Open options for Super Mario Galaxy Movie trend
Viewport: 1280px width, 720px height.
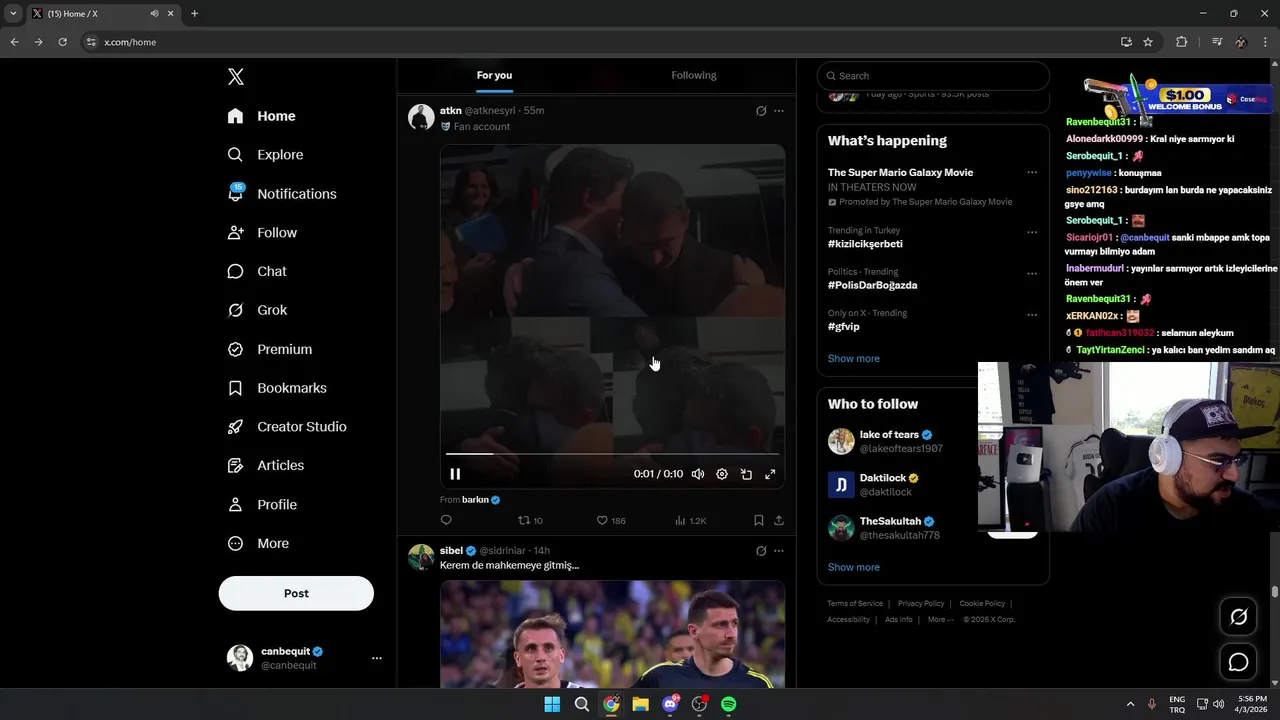click(1032, 172)
